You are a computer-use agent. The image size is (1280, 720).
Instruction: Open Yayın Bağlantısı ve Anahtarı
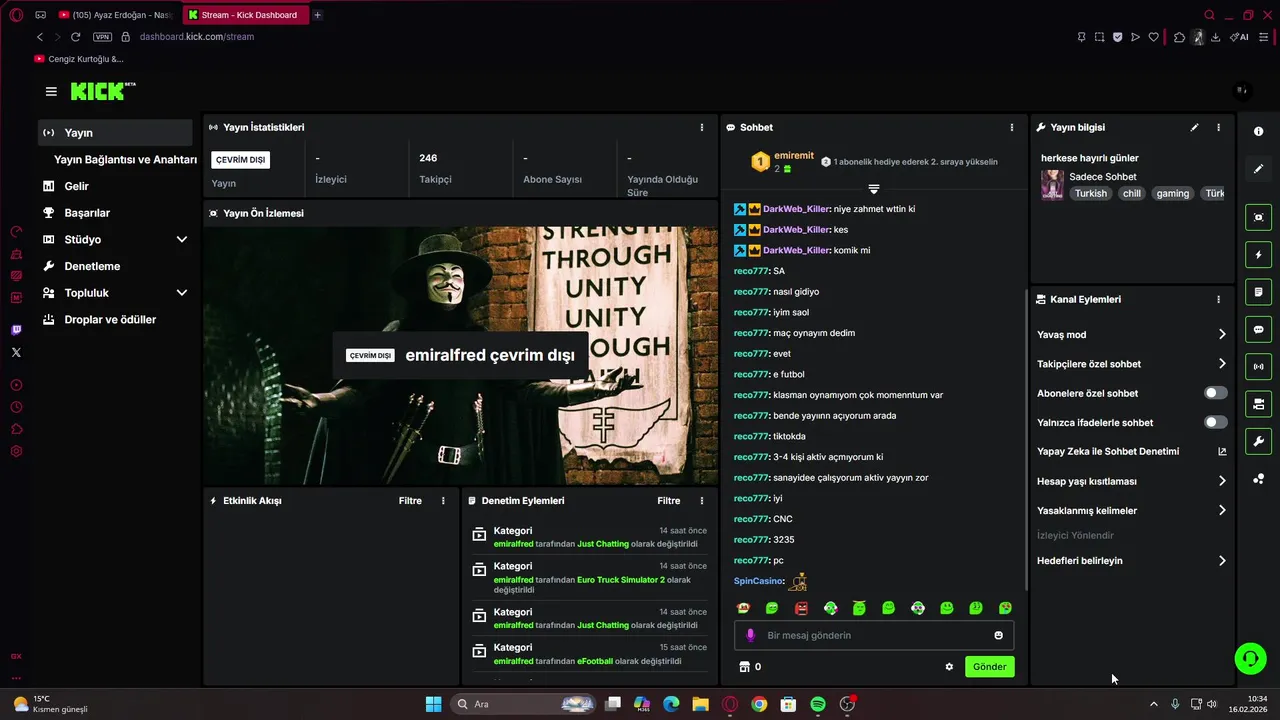tap(125, 159)
